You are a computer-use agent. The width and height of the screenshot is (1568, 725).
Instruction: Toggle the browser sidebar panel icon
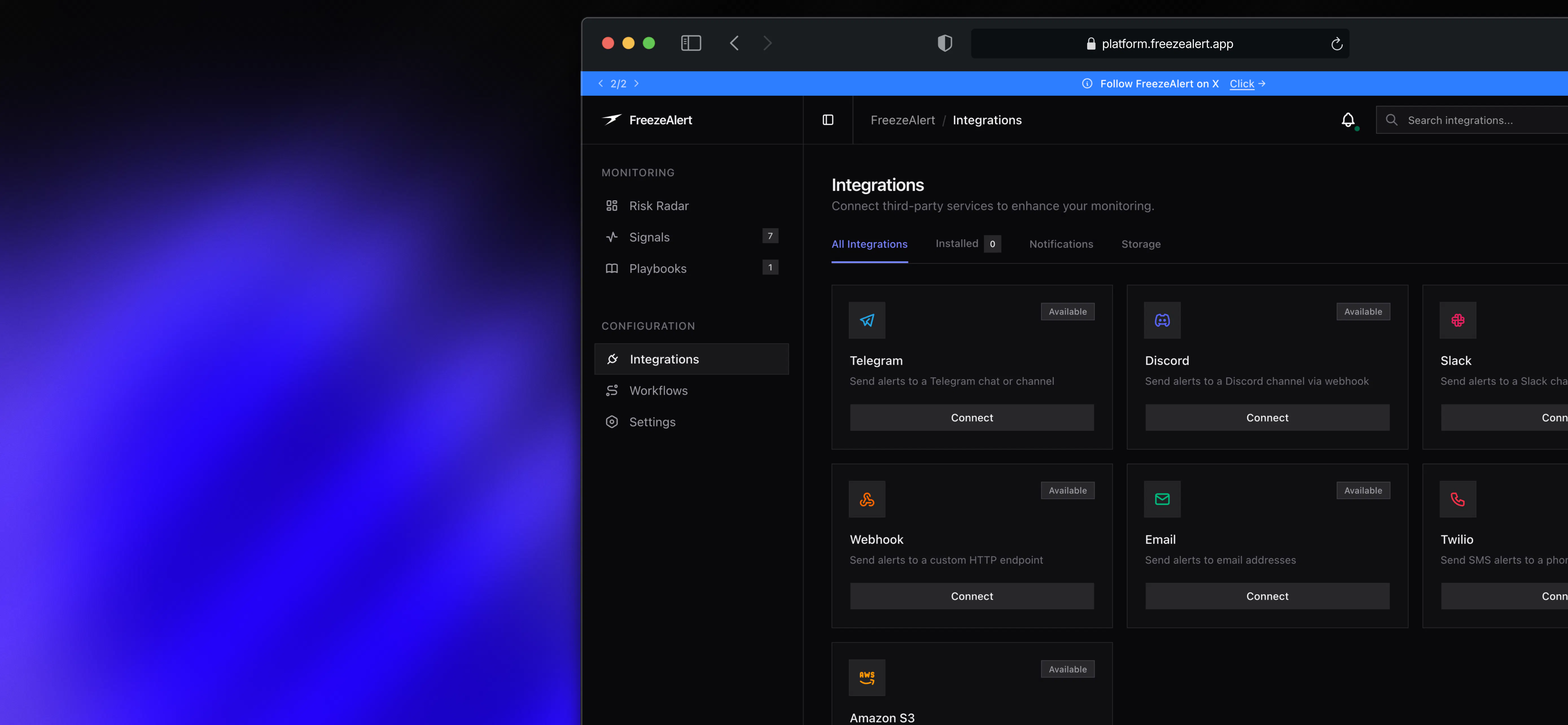click(691, 43)
